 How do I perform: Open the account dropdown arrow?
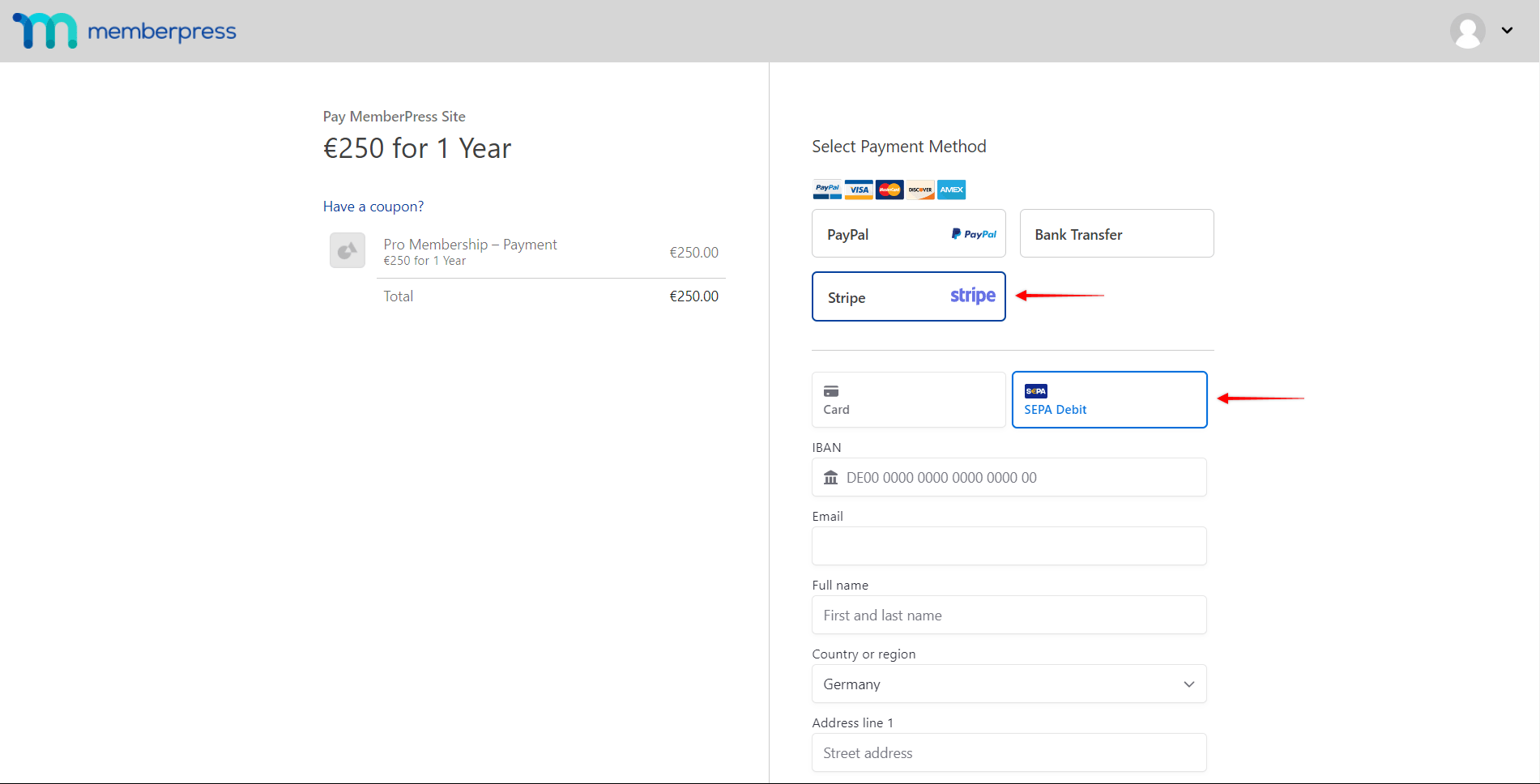coord(1507,31)
